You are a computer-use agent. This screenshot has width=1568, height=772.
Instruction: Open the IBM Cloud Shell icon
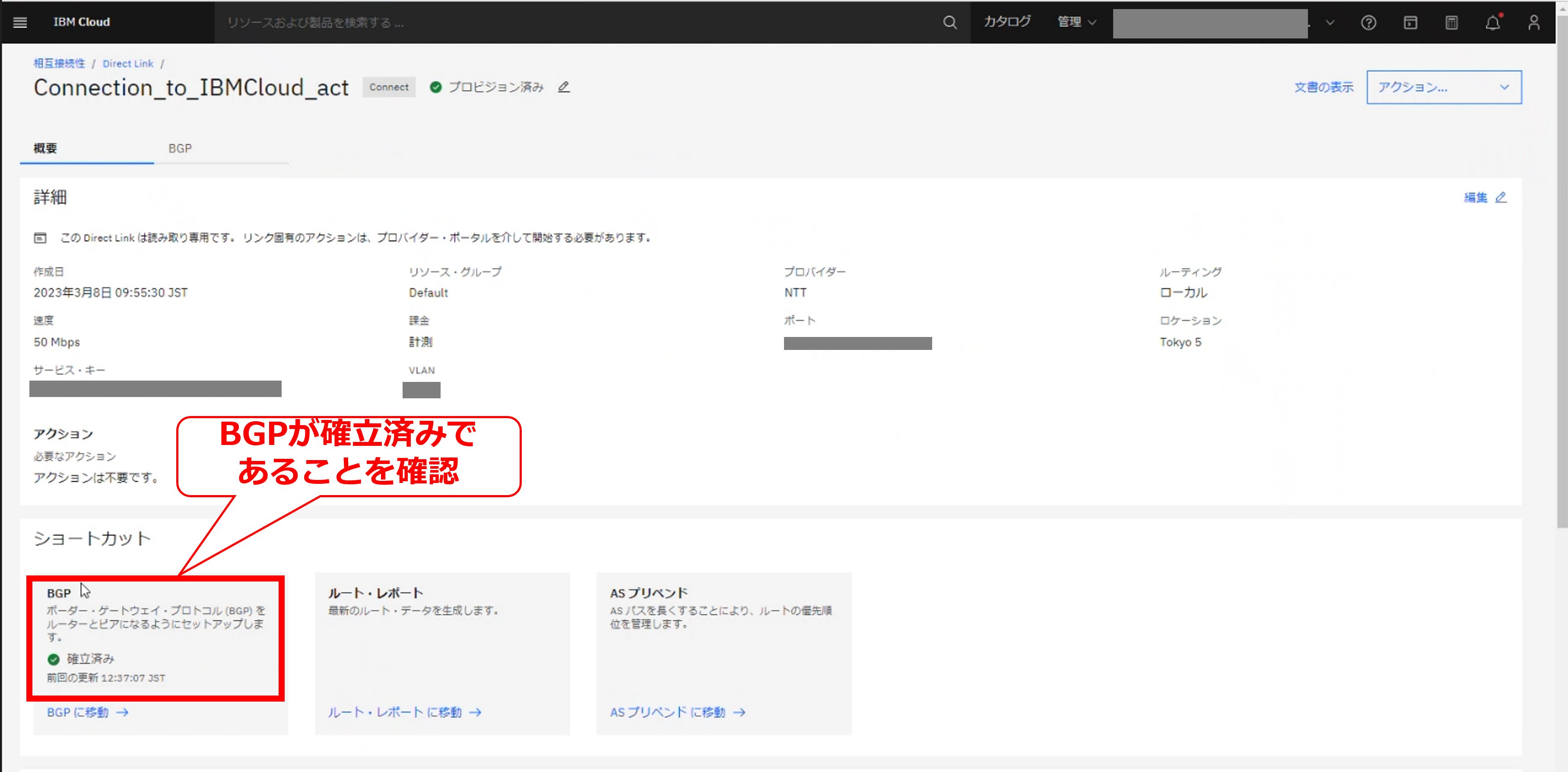point(1410,22)
